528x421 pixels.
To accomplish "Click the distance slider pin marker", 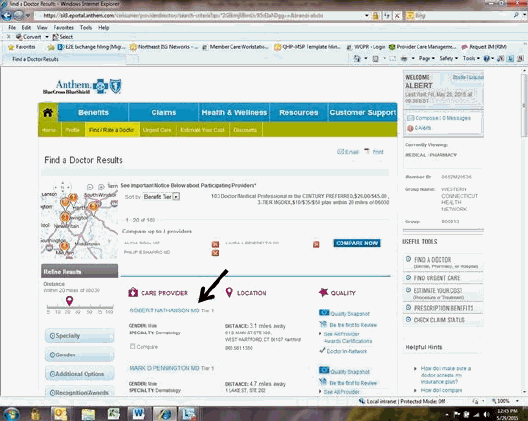I will [x=69, y=300].
